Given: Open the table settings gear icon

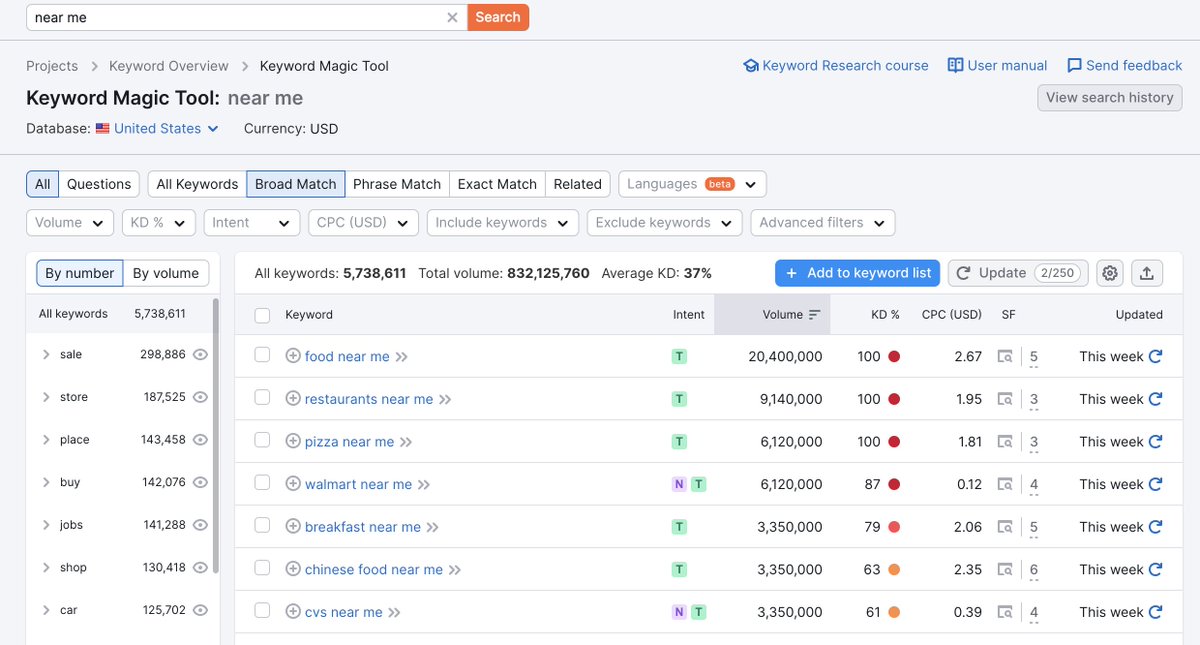Looking at the screenshot, I should (x=1110, y=273).
